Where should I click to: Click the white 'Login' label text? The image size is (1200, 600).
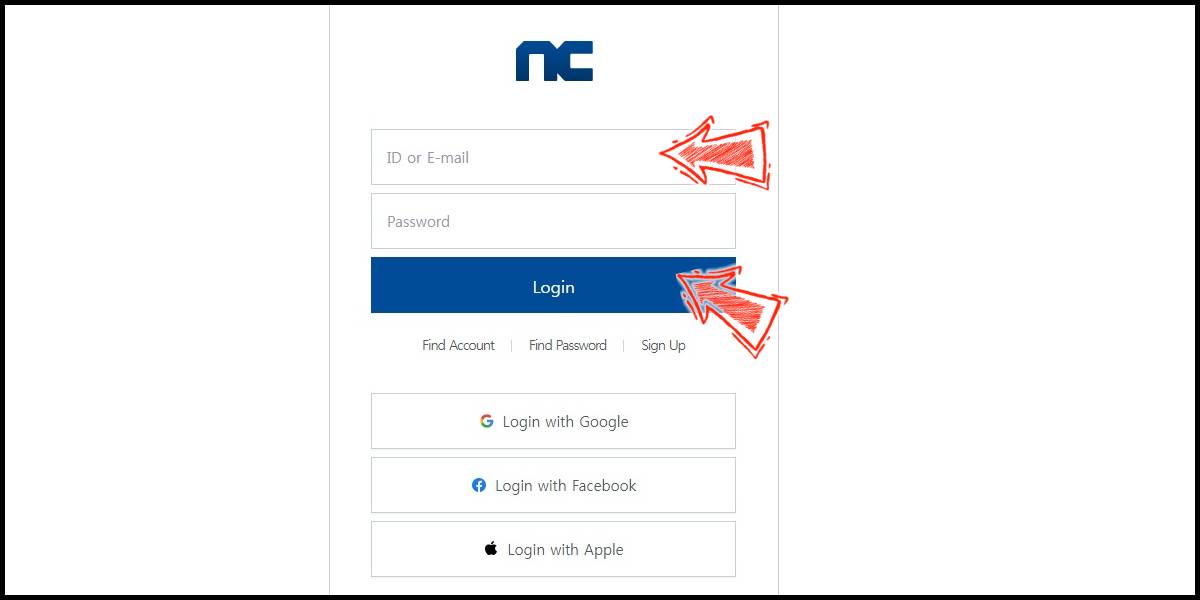553,287
